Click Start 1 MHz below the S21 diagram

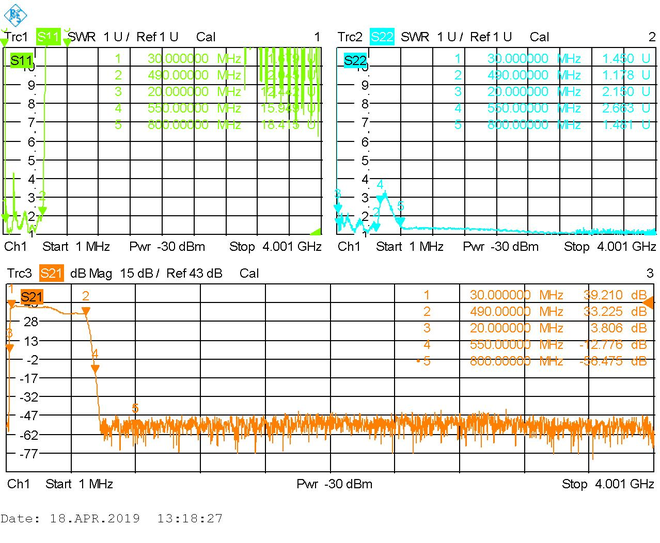tap(79, 484)
